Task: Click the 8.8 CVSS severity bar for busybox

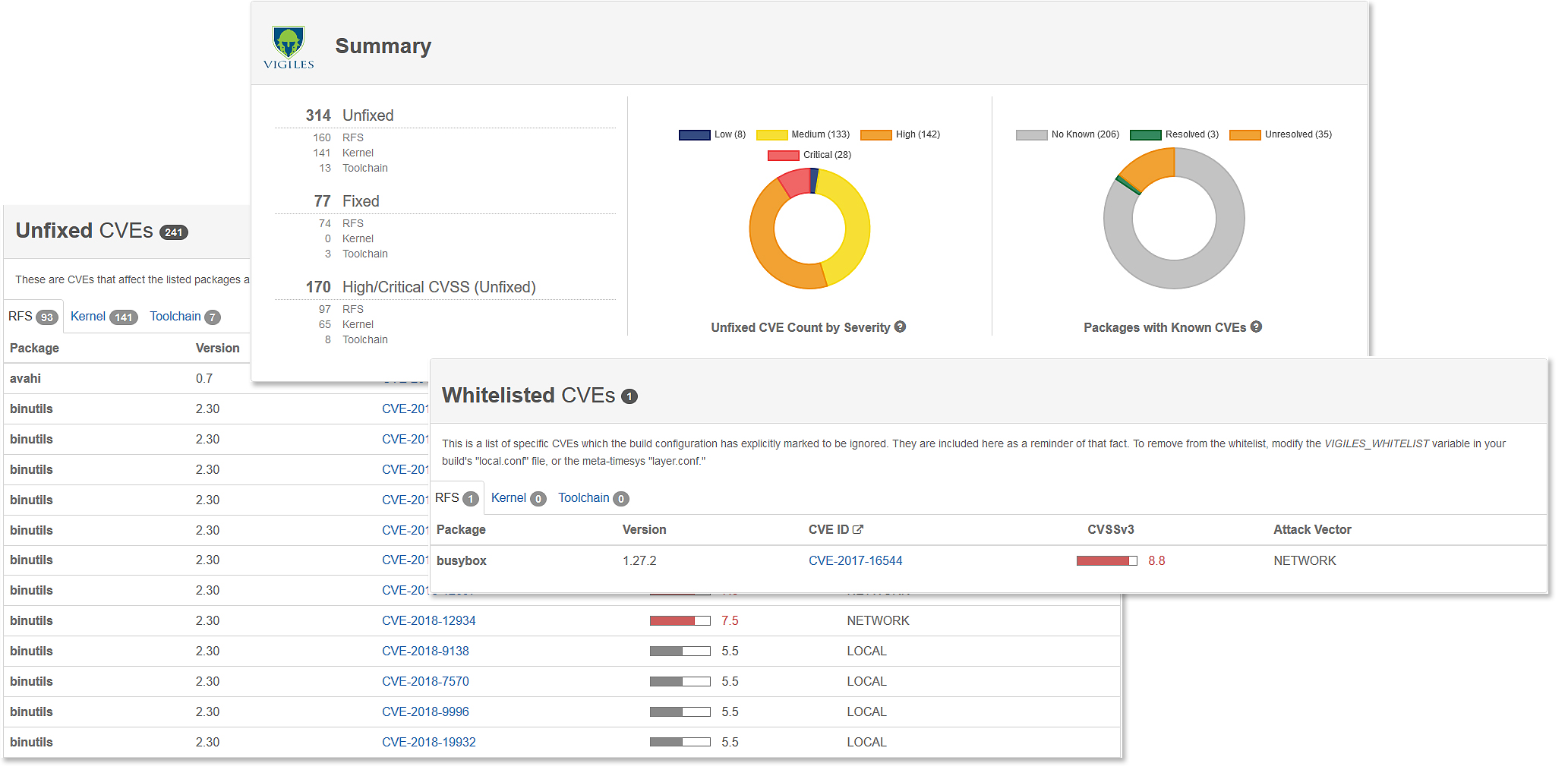Action: 1106,560
